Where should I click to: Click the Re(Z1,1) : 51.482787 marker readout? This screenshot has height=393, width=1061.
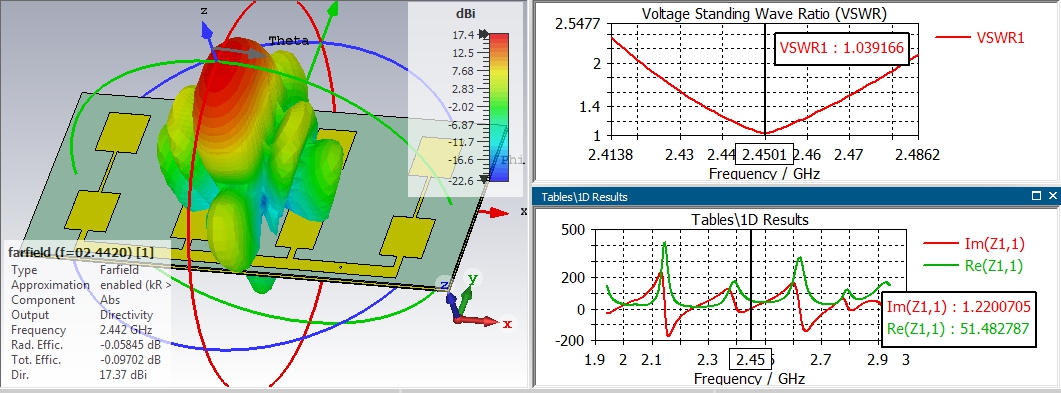pos(957,329)
